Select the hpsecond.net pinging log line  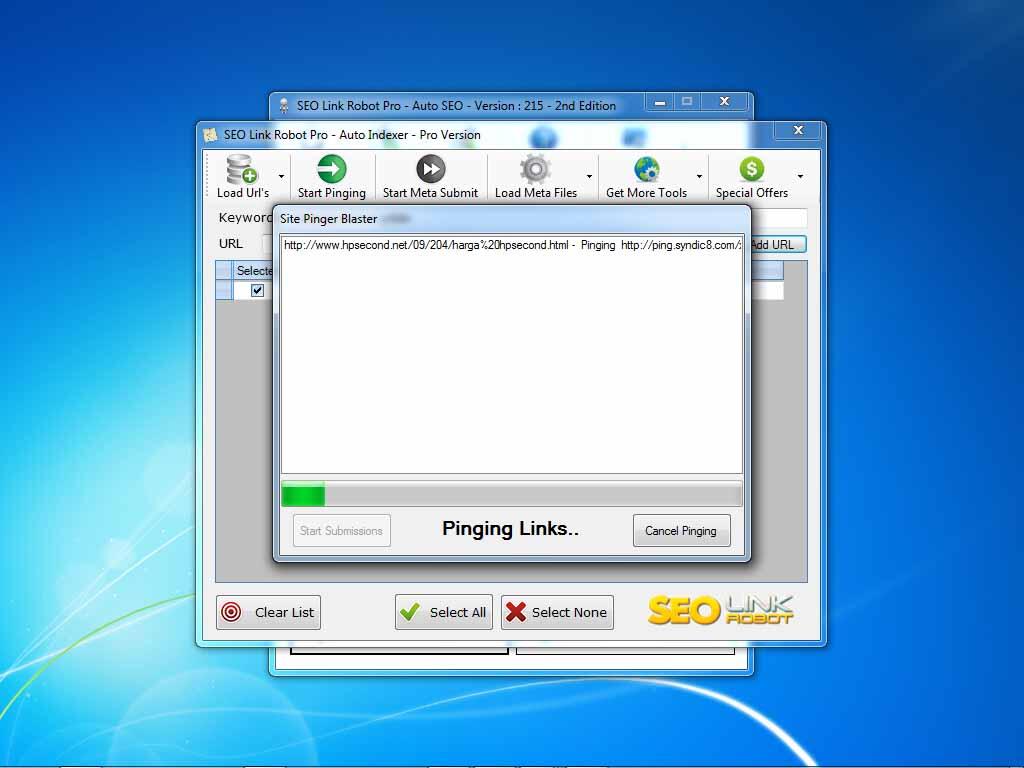pos(512,246)
